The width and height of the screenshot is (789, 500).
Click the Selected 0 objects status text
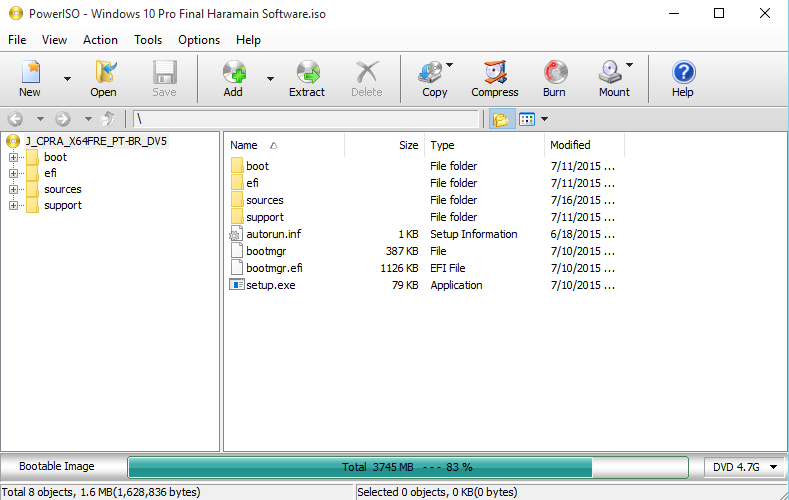437,492
